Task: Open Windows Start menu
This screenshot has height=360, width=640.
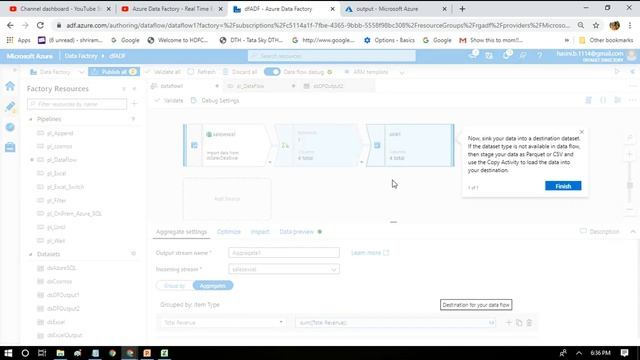Action: (8, 353)
